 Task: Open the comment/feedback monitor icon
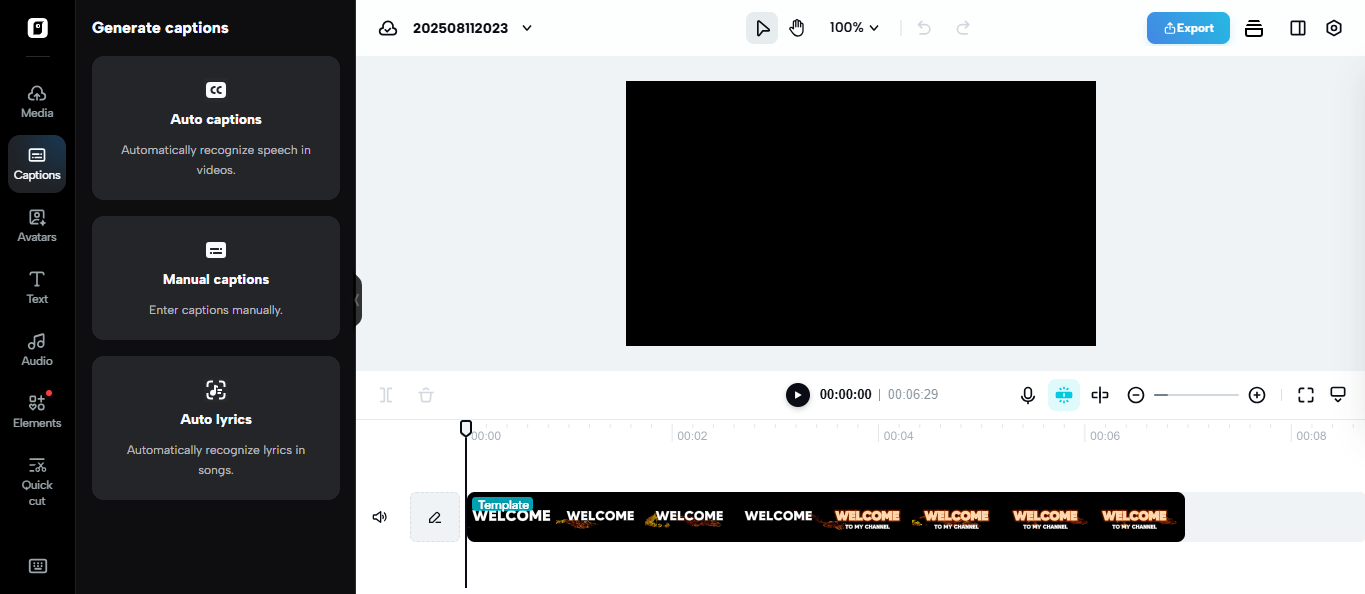click(x=1338, y=394)
